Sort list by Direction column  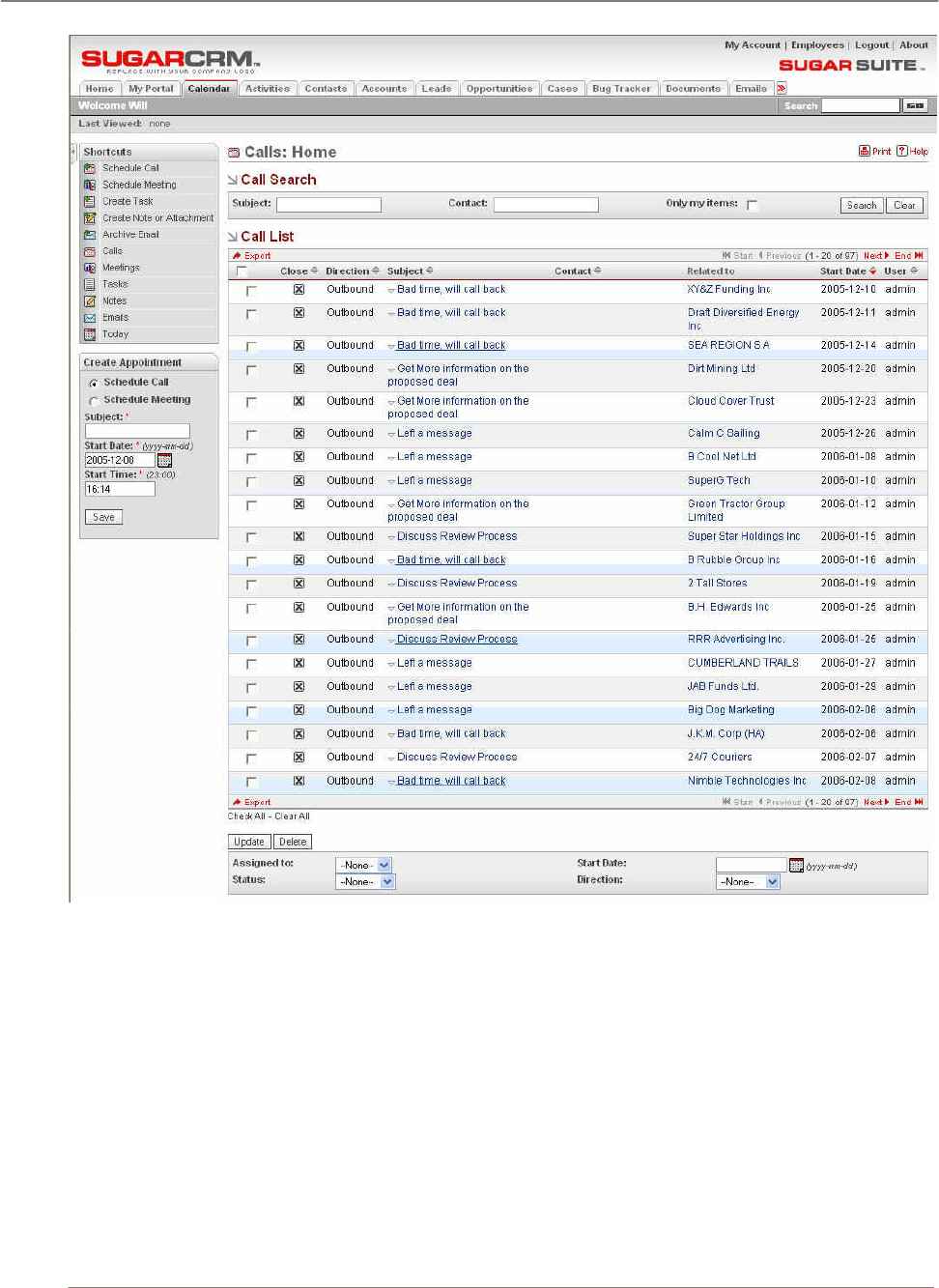coord(352,272)
